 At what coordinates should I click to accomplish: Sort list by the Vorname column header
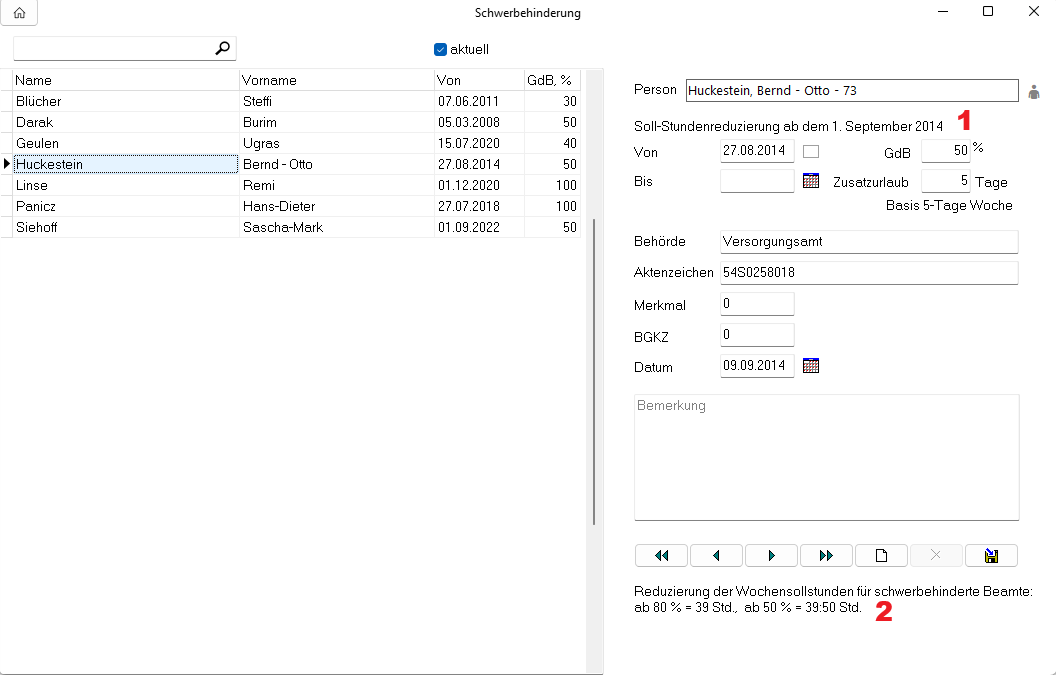pos(337,80)
